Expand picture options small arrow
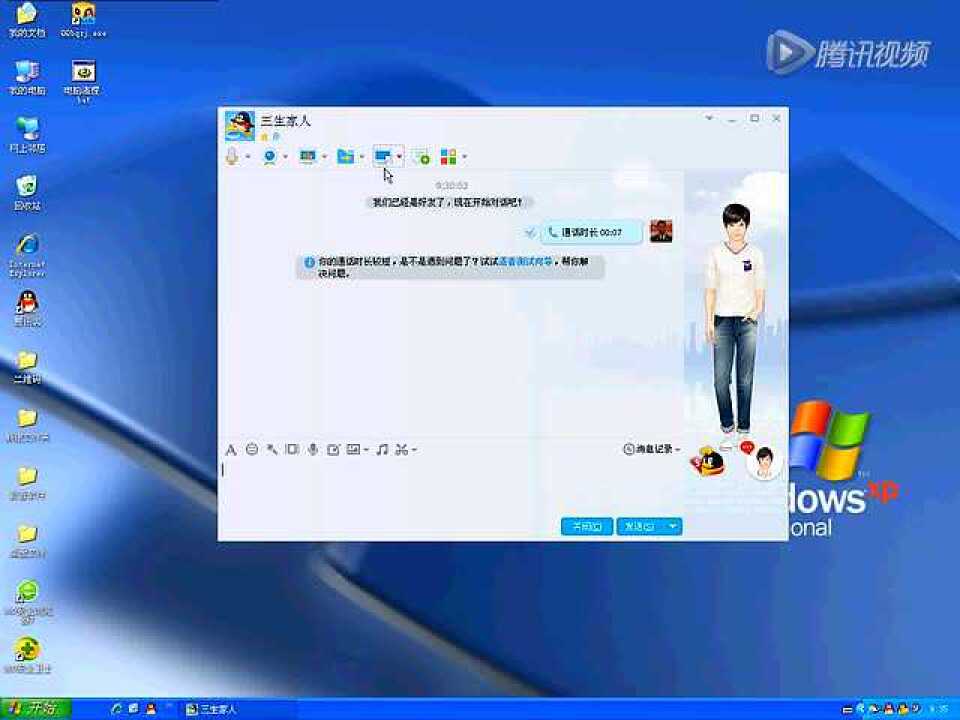Image resolution: width=960 pixels, height=720 pixels. pos(366,450)
